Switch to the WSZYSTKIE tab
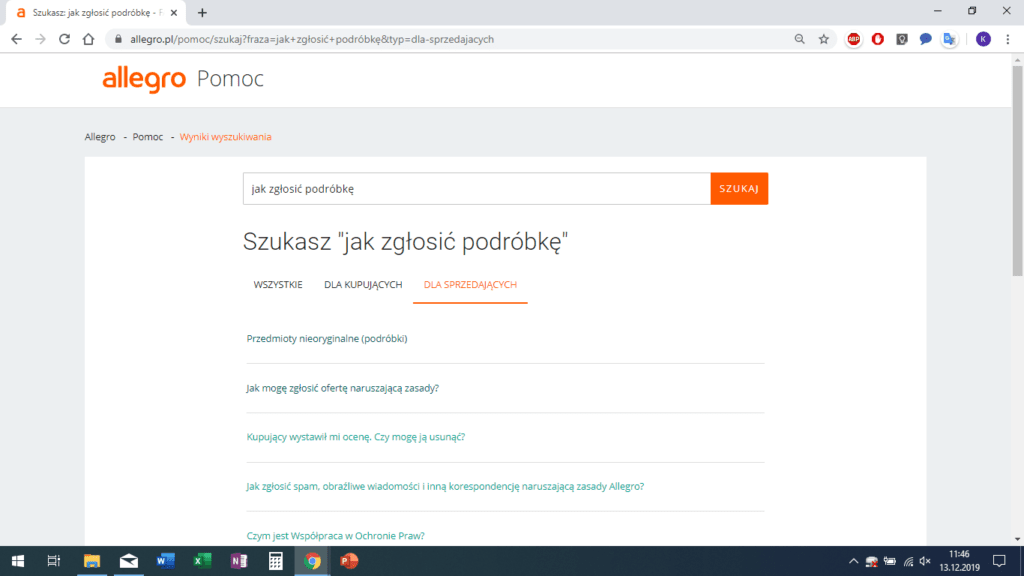The image size is (1024, 576). tap(278, 285)
